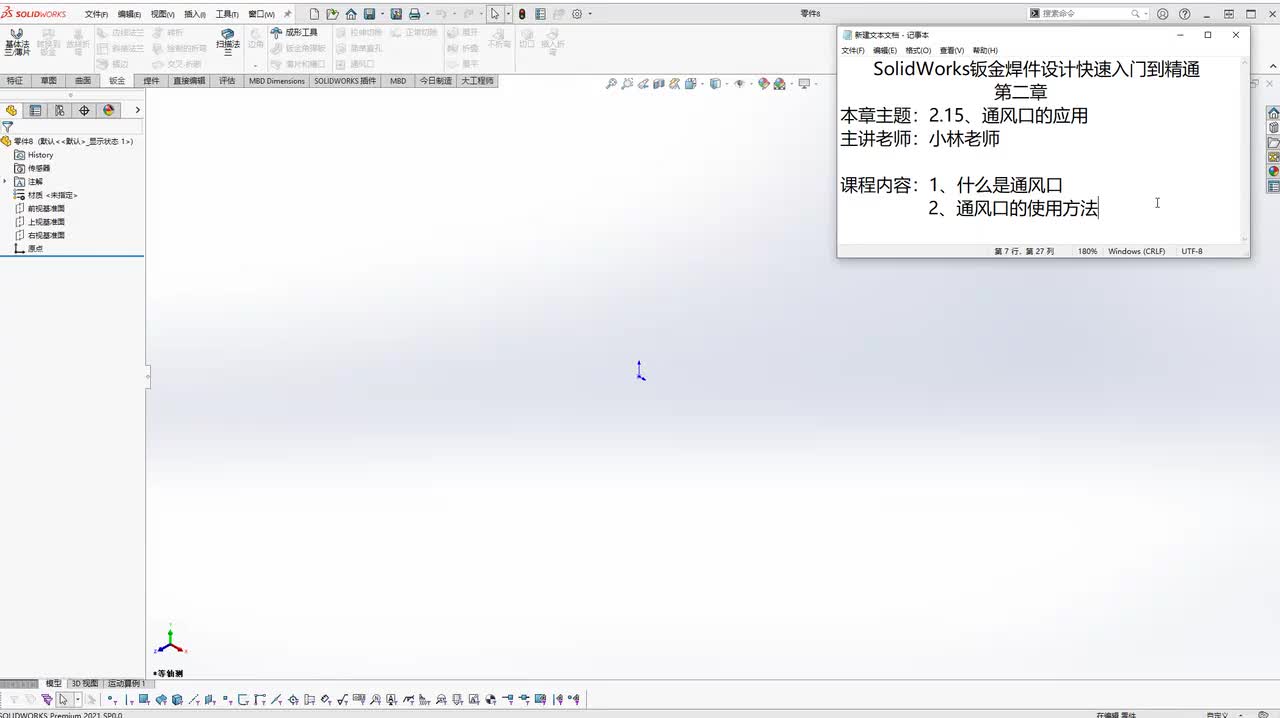Expand the more-tabs arrow in feature panel
The width and height of the screenshot is (1280, 718).
click(137, 110)
